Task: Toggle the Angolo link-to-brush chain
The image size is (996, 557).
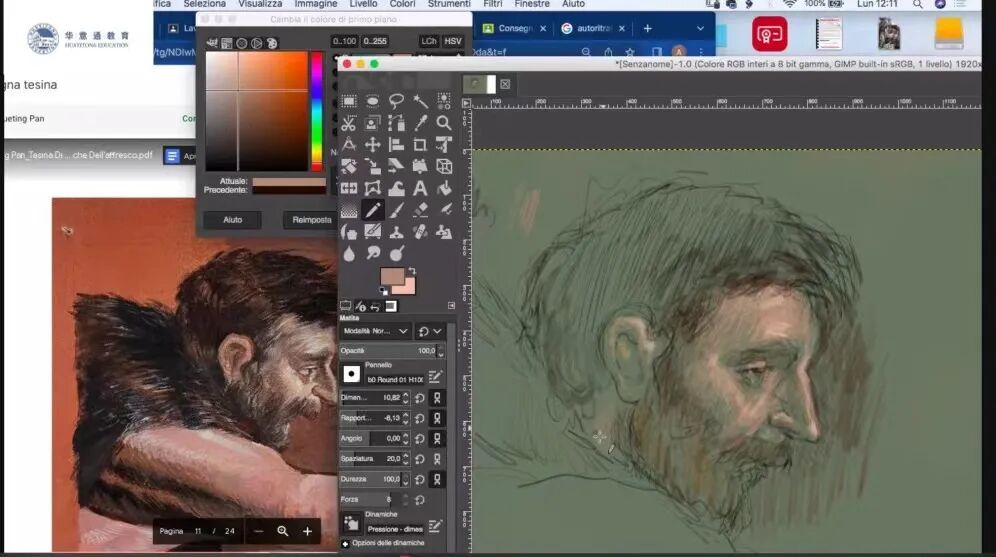Action: coord(437,439)
